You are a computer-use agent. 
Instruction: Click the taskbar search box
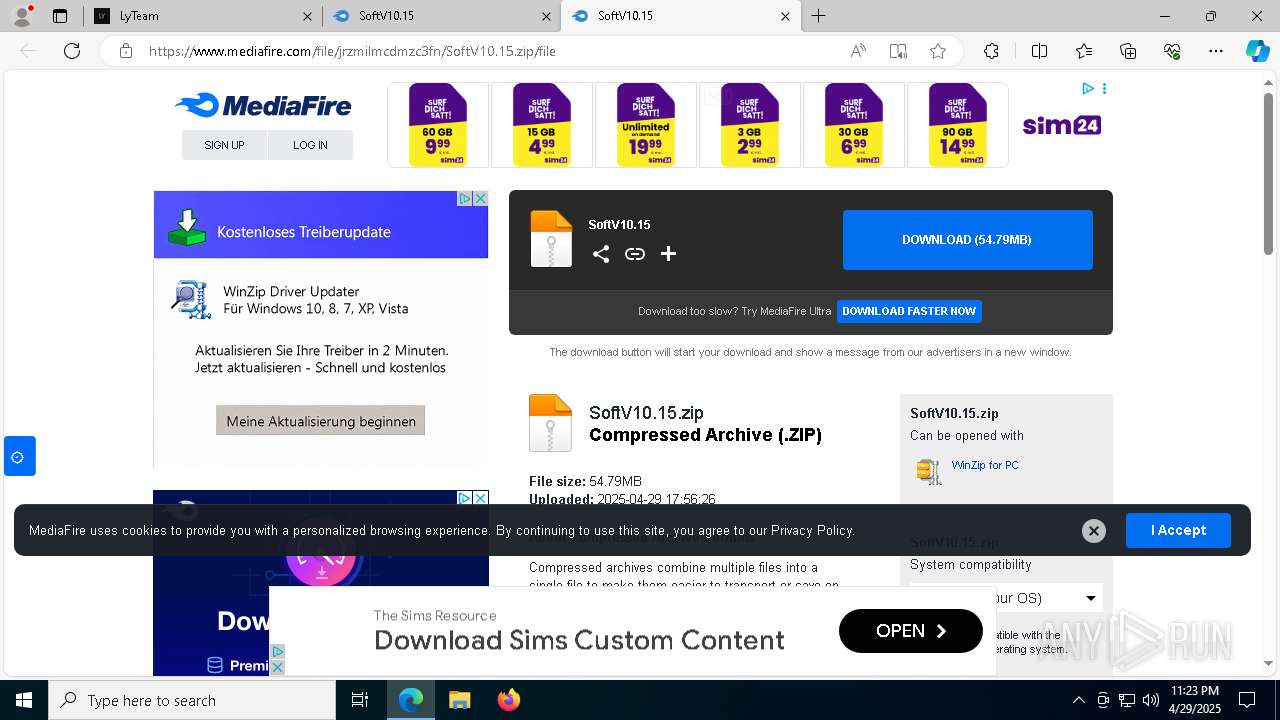(192, 700)
